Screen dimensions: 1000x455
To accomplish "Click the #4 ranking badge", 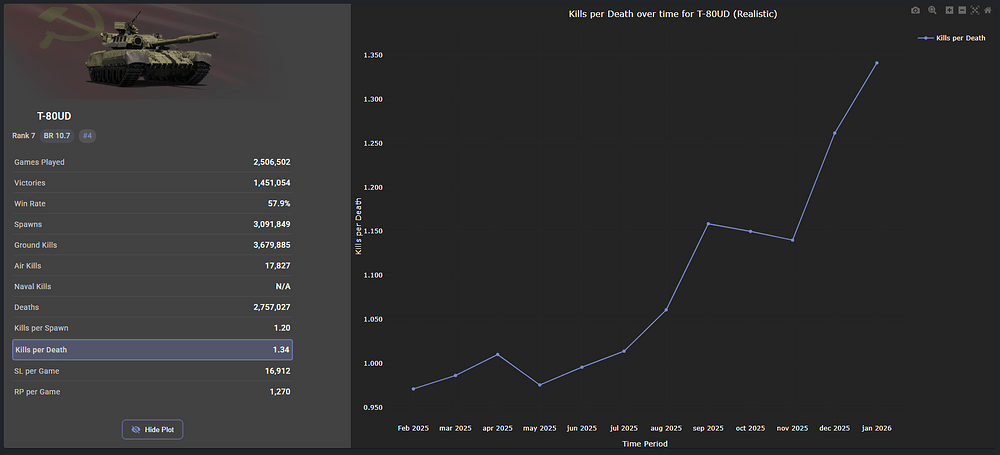I will pos(87,135).
